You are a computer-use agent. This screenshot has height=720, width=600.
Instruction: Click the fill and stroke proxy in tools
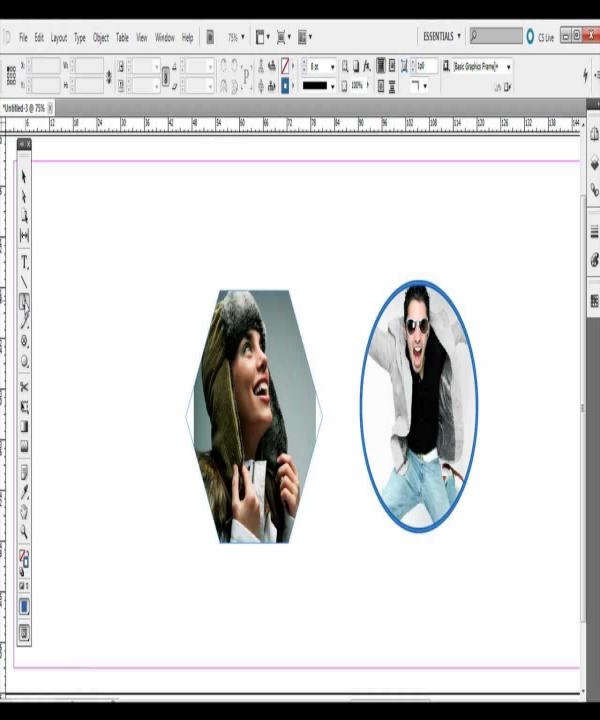click(x=24, y=558)
